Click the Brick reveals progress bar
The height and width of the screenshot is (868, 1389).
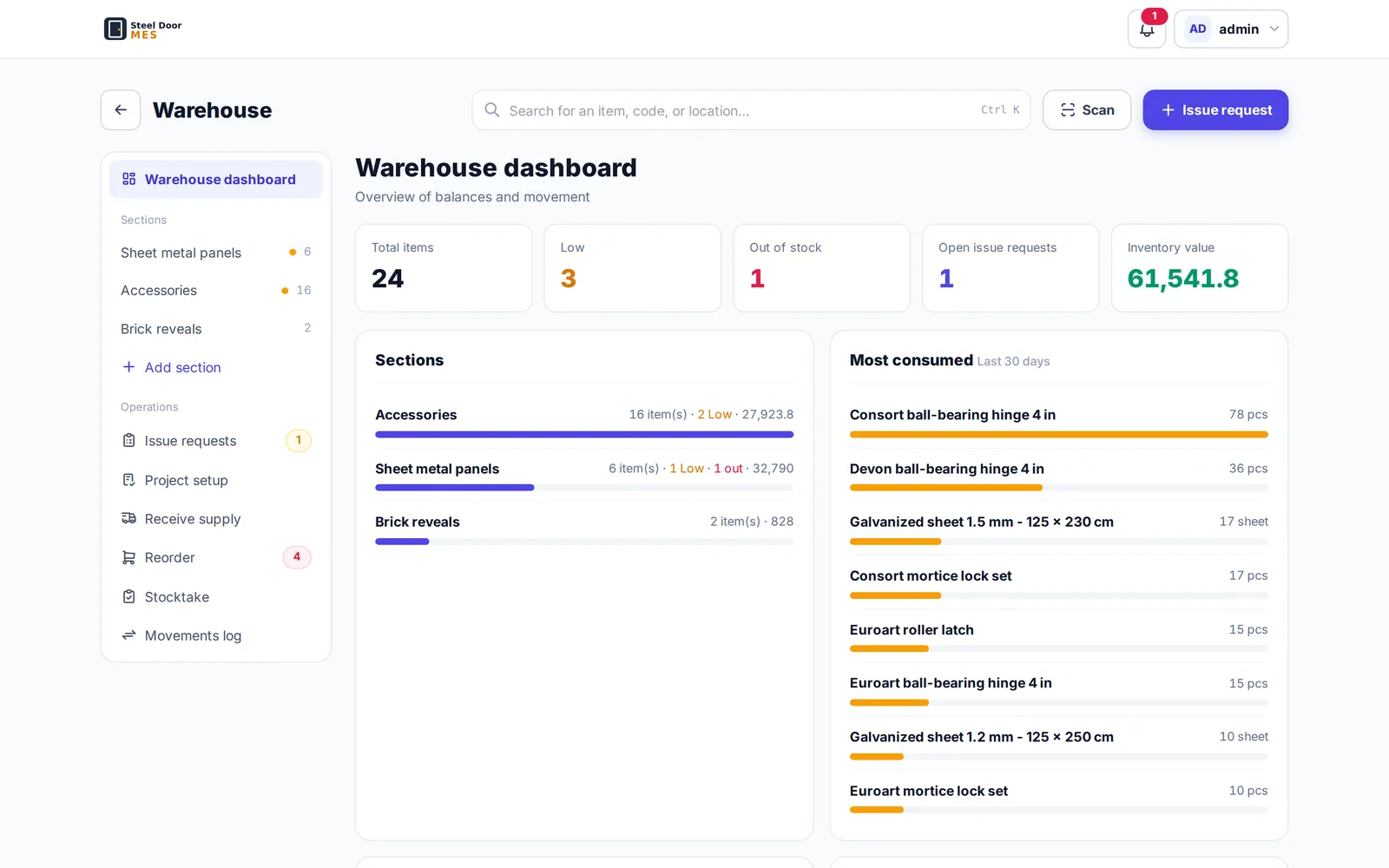[x=584, y=542]
